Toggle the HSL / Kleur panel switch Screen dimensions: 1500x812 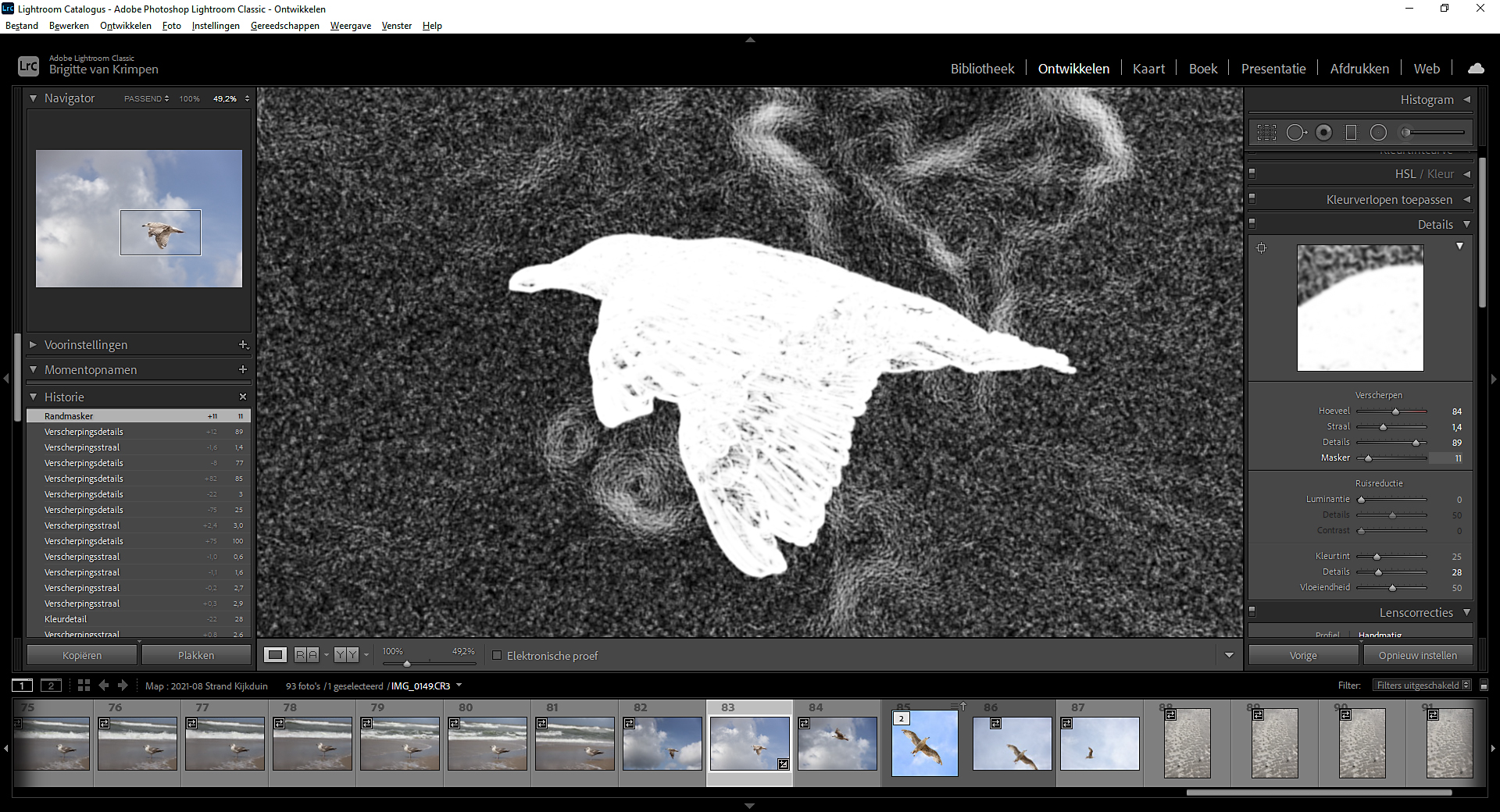pyautogui.click(x=1252, y=173)
